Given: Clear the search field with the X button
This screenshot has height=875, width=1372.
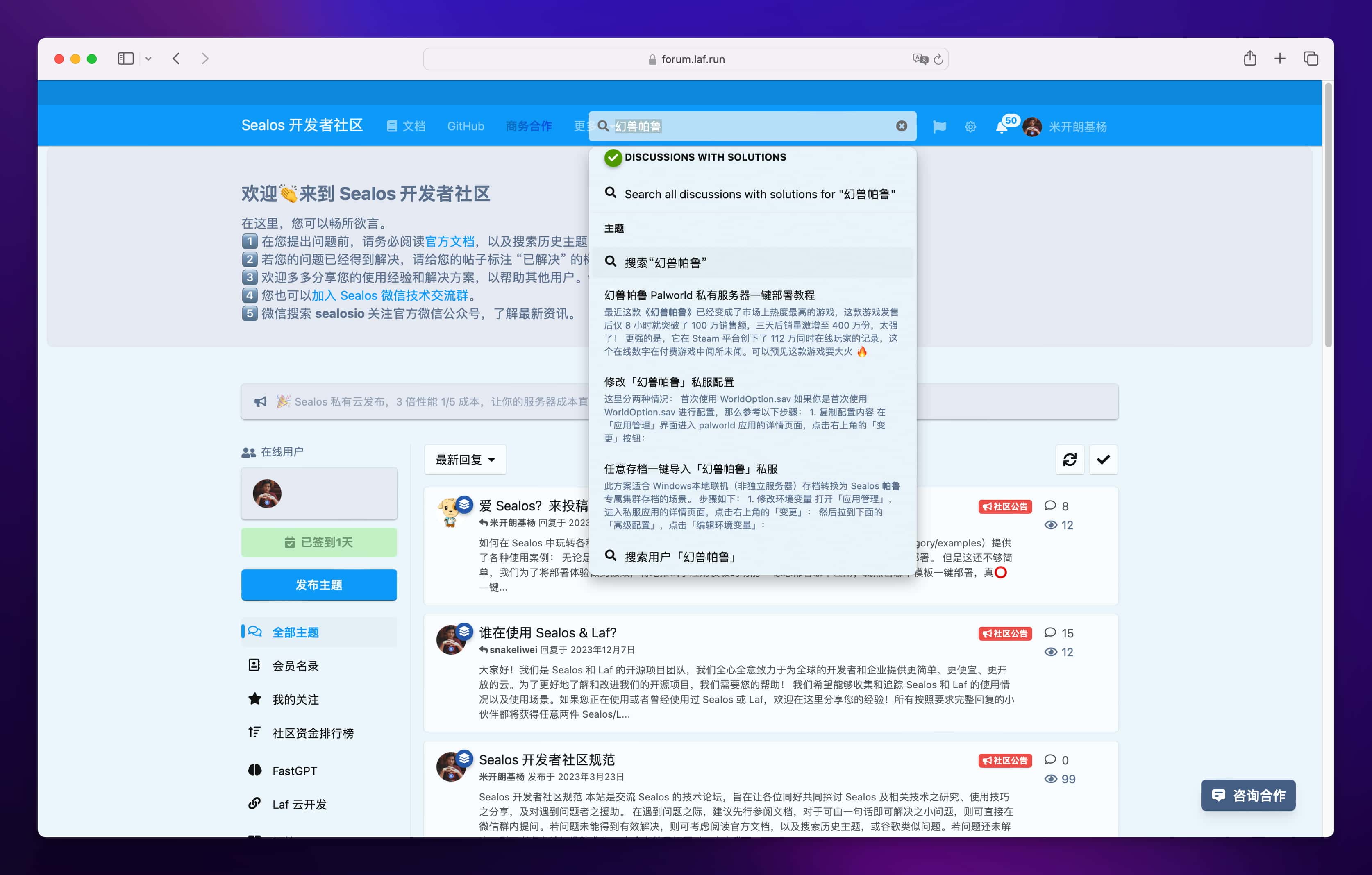Looking at the screenshot, I should click(902, 127).
